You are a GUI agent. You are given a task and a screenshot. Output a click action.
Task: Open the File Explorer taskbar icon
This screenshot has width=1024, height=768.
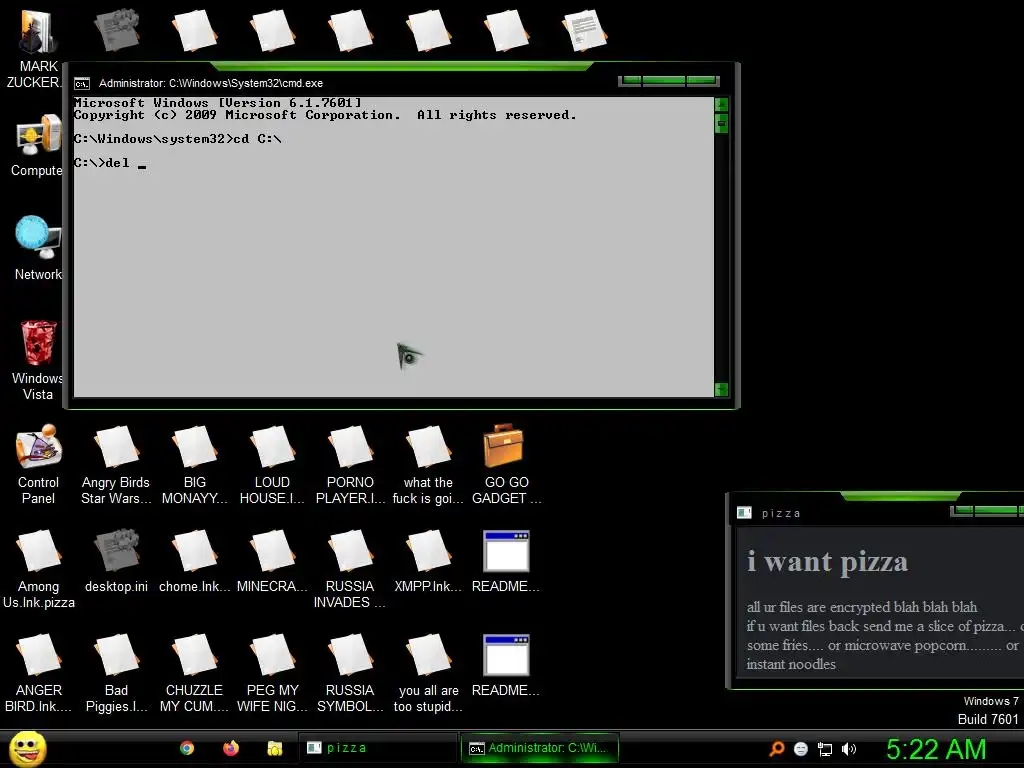275,748
